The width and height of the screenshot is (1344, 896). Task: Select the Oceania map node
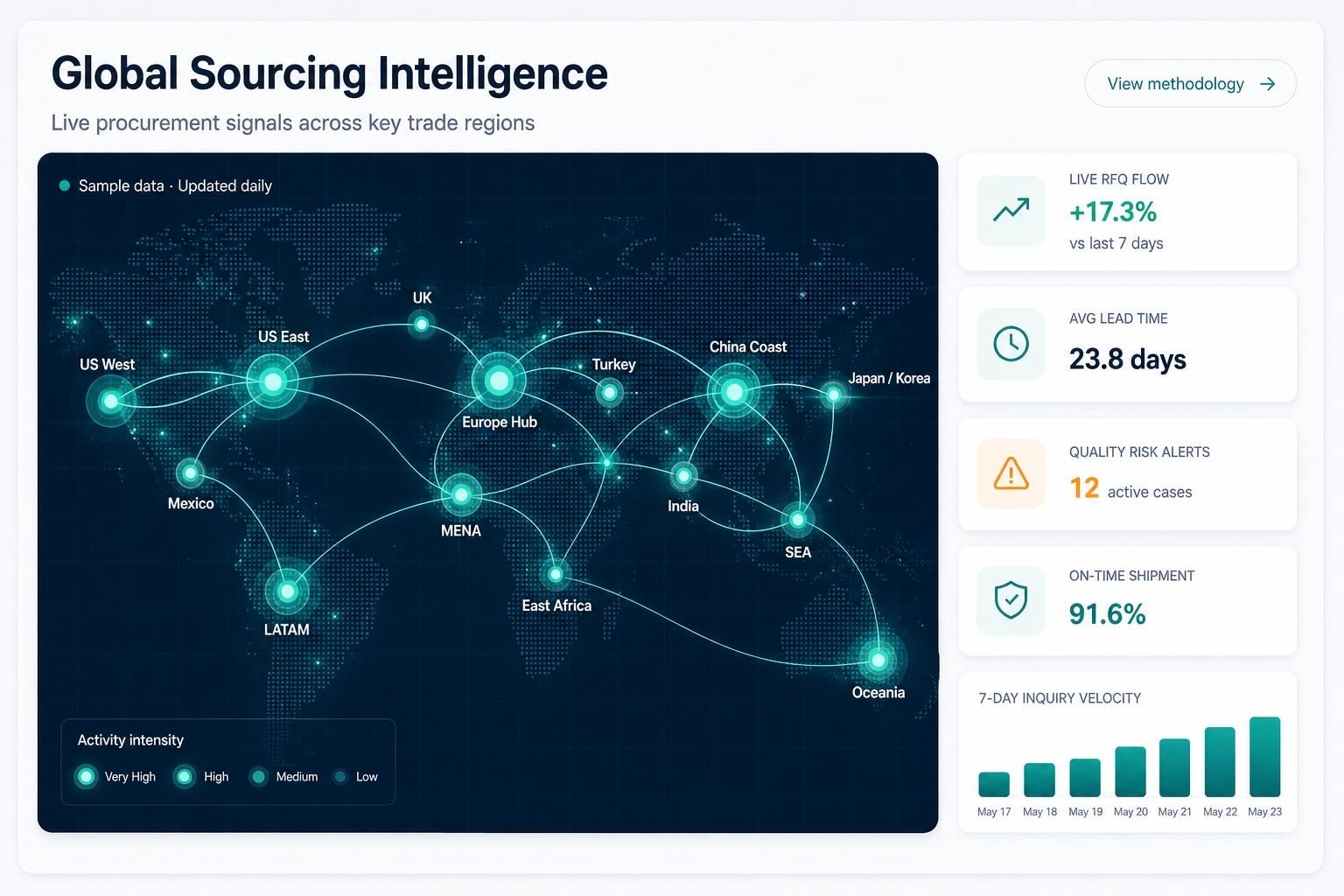coord(878,659)
